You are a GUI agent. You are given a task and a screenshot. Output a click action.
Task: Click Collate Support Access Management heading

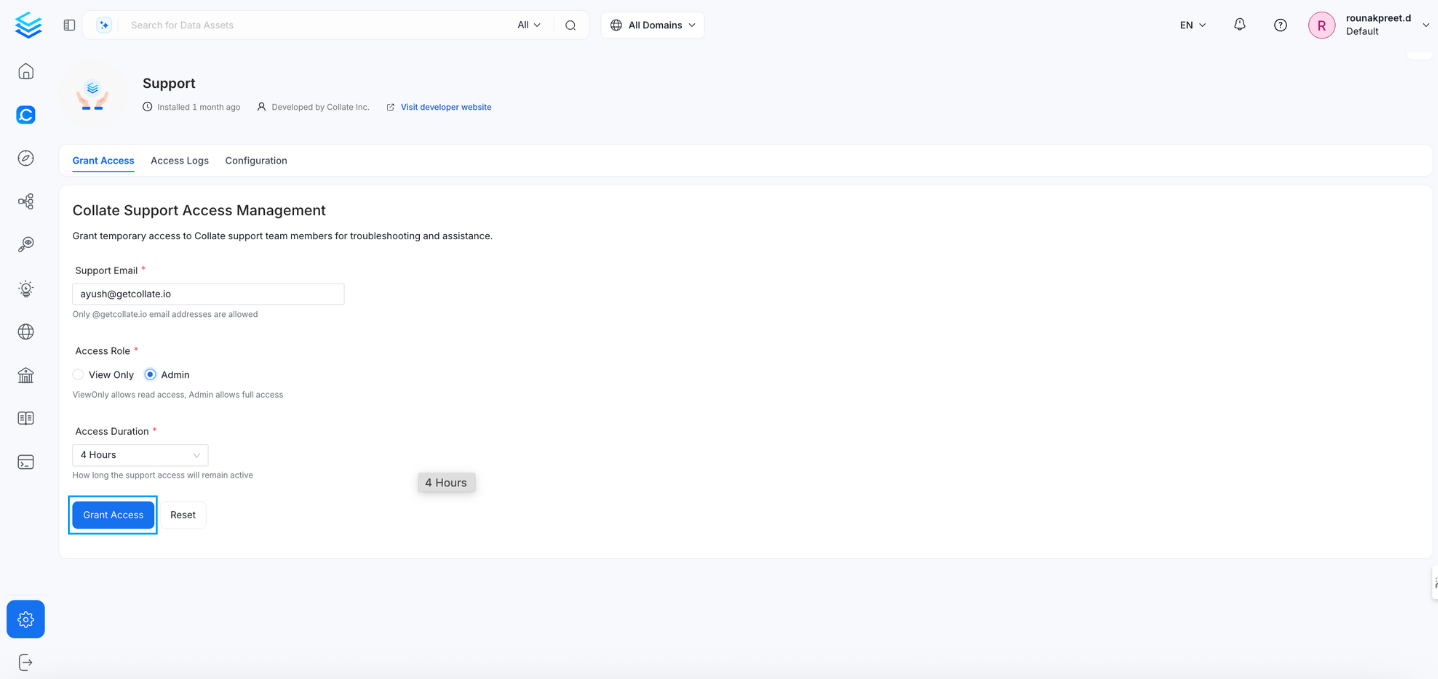click(199, 210)
